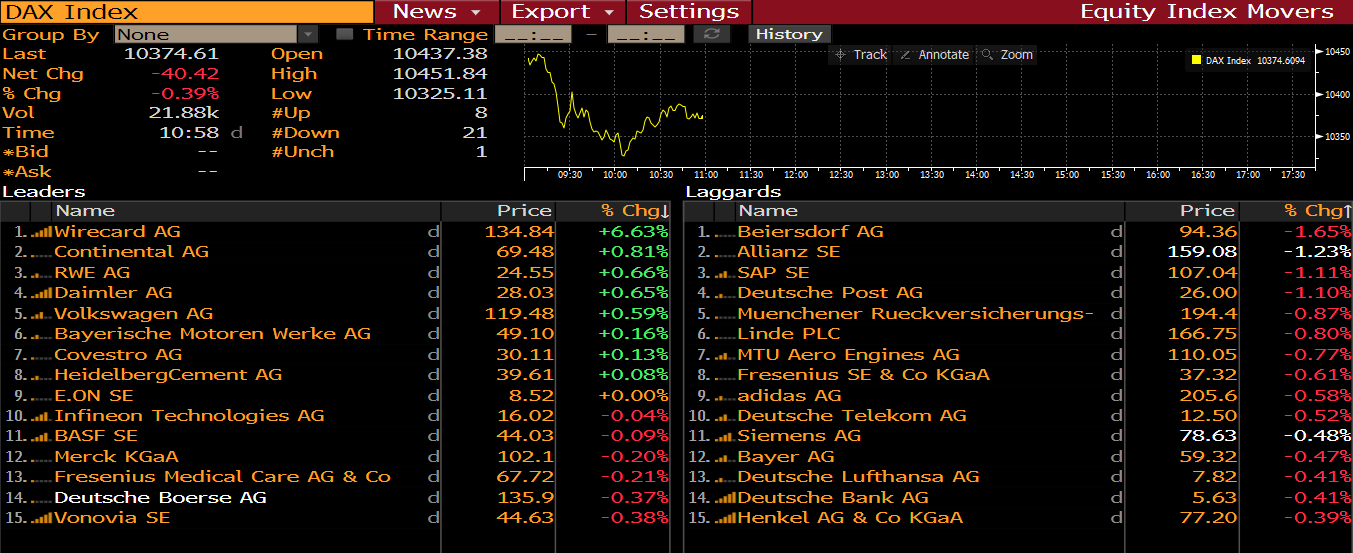Open Deutsche Boerse AG in the Leaders list

160,498
